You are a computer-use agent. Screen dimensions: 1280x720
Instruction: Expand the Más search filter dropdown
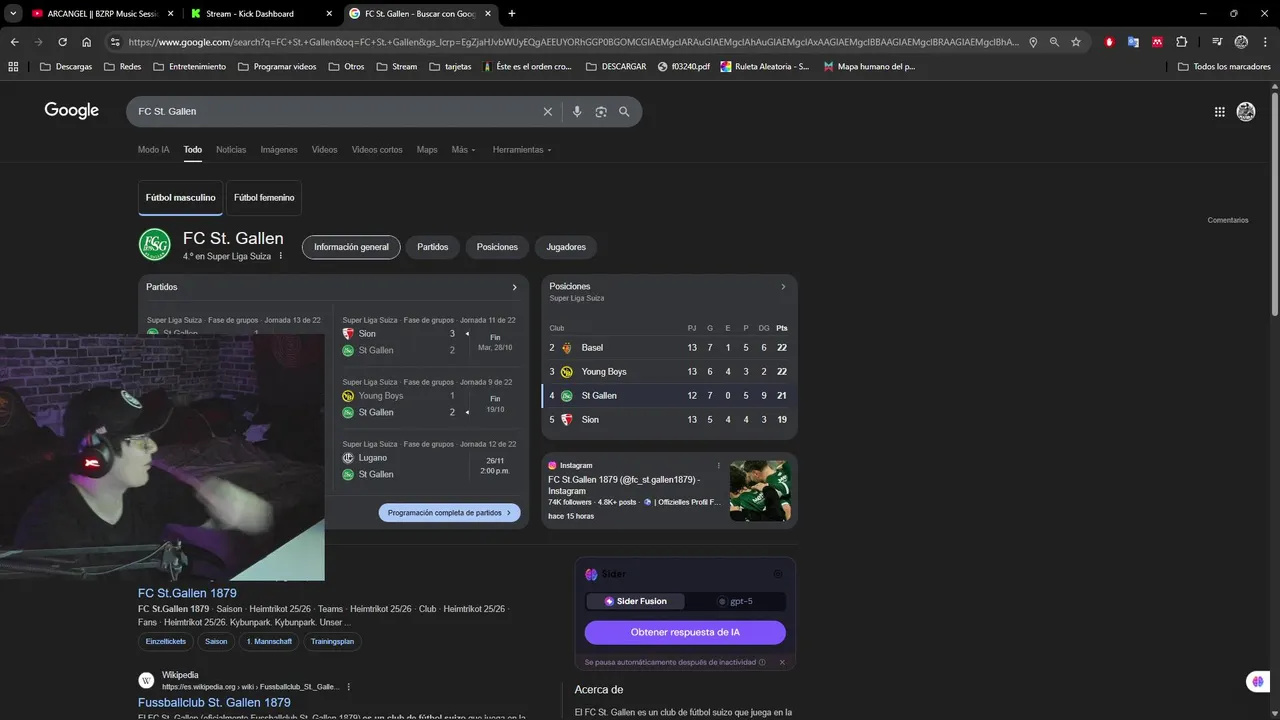463,150
